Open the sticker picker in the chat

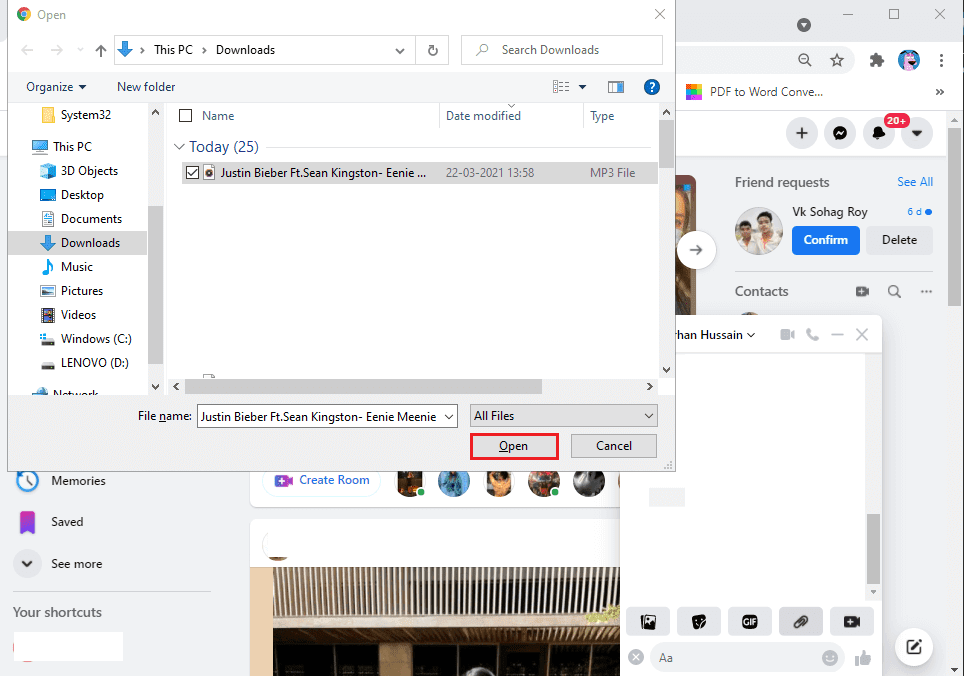coord(699,621)
